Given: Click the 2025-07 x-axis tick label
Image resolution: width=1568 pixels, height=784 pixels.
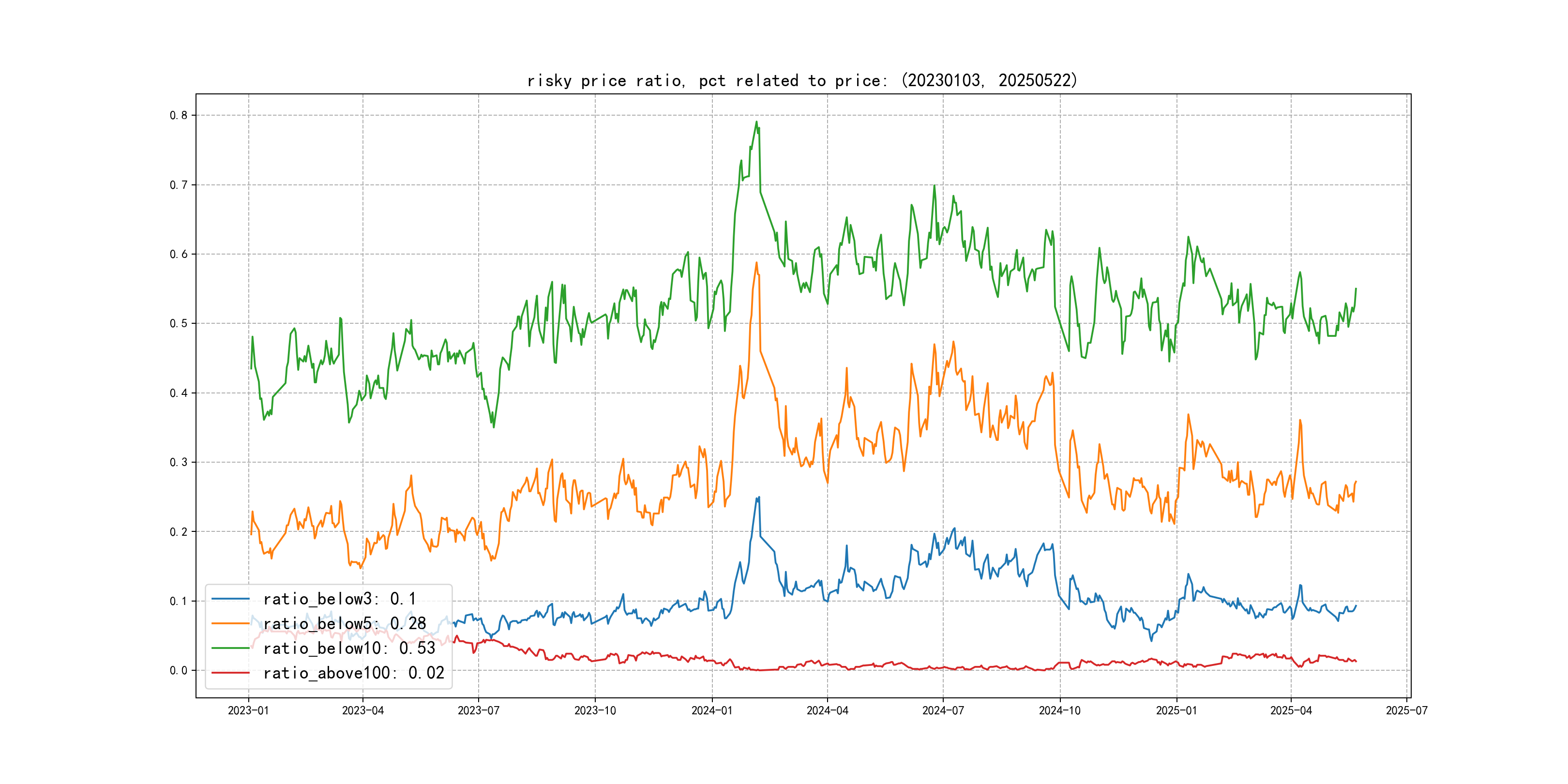Looking at the screenshot, I should coord(1406,710).
